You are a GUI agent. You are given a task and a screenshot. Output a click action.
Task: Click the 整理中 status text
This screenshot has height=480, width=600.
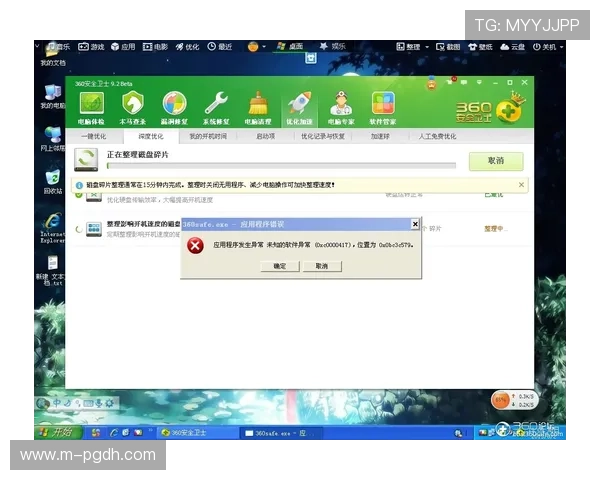tap(495, 229)
